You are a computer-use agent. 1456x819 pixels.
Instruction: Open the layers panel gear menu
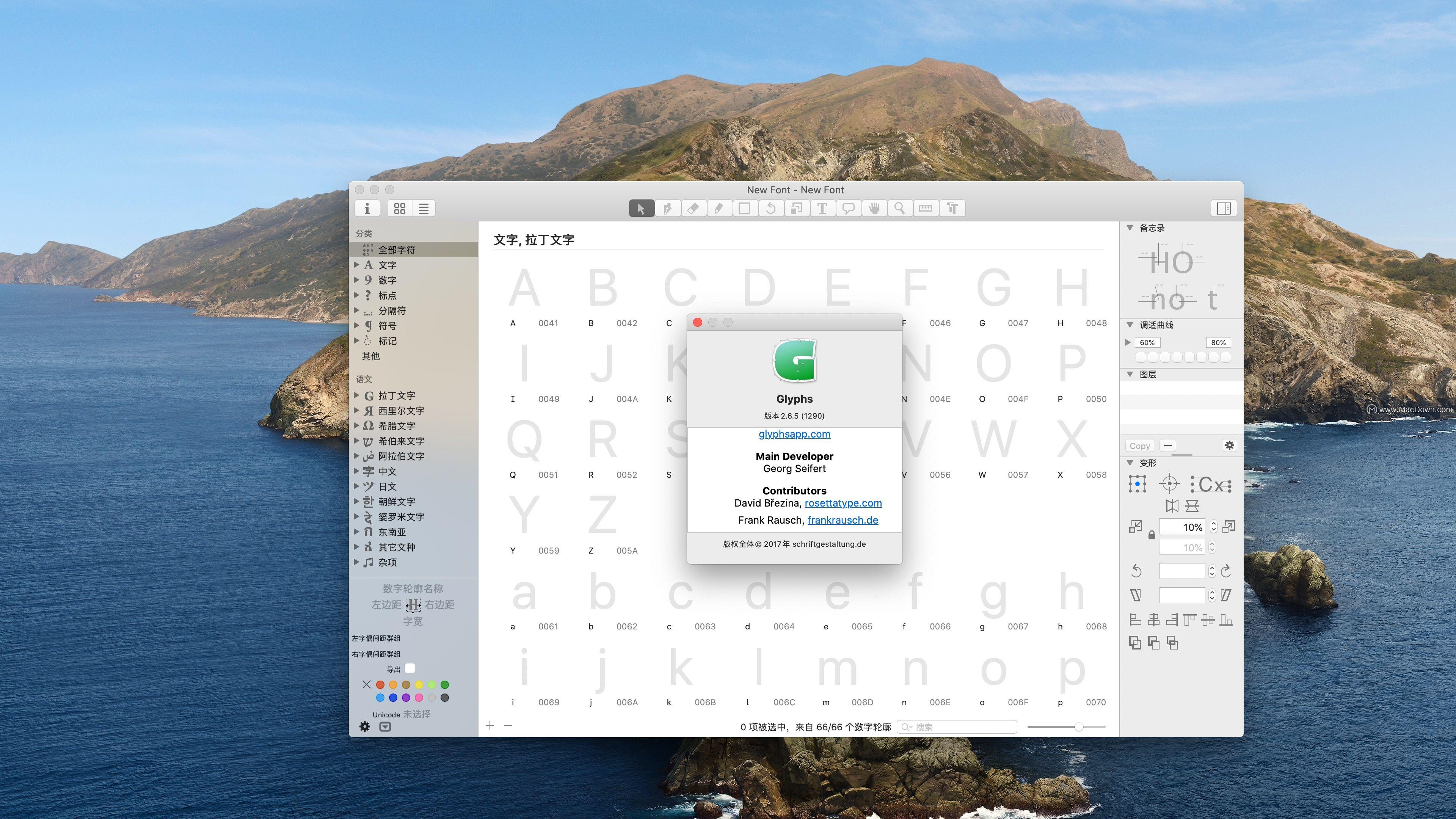(1229, 446)
